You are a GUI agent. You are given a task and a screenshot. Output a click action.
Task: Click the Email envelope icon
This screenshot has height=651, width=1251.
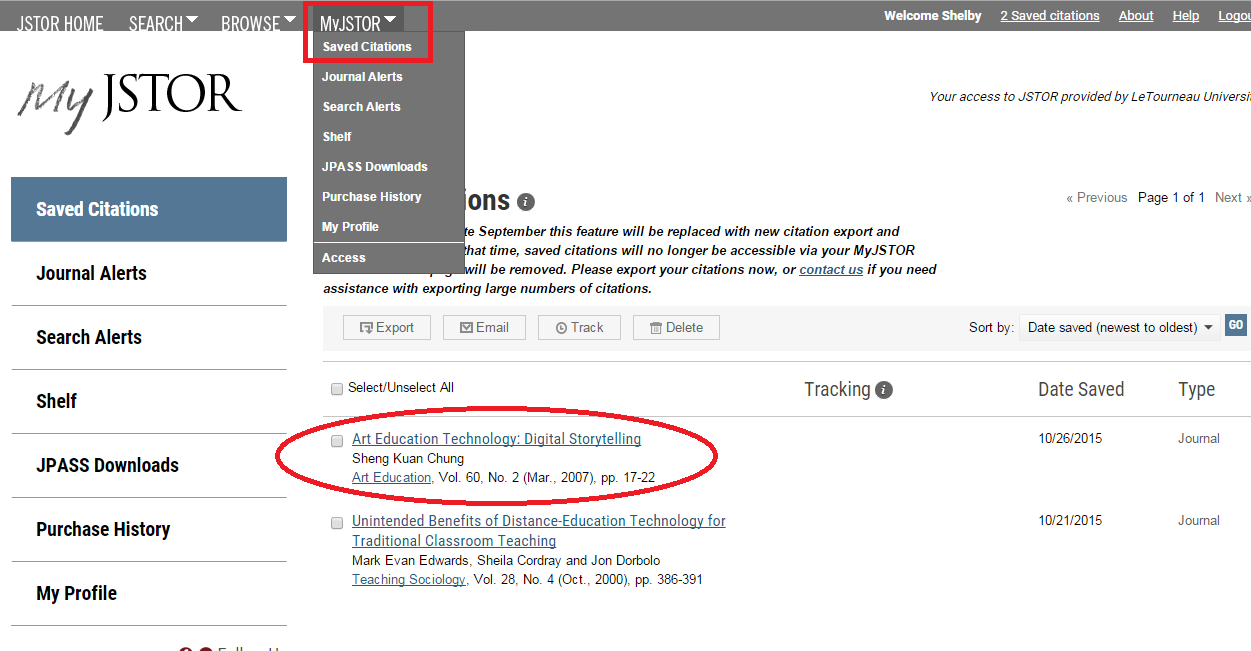tap(466, 327)
